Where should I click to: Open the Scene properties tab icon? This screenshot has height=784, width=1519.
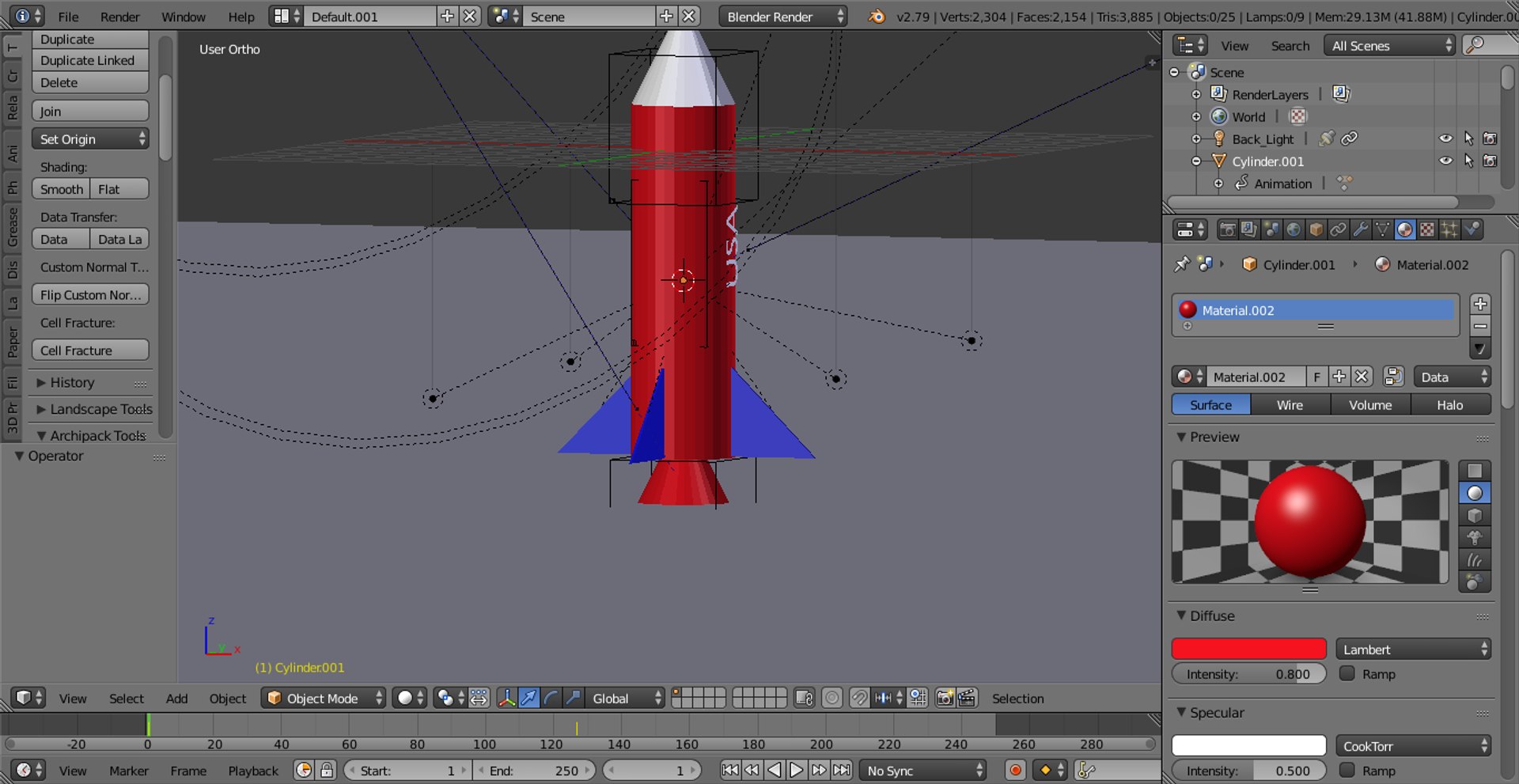coord(1271,230)
